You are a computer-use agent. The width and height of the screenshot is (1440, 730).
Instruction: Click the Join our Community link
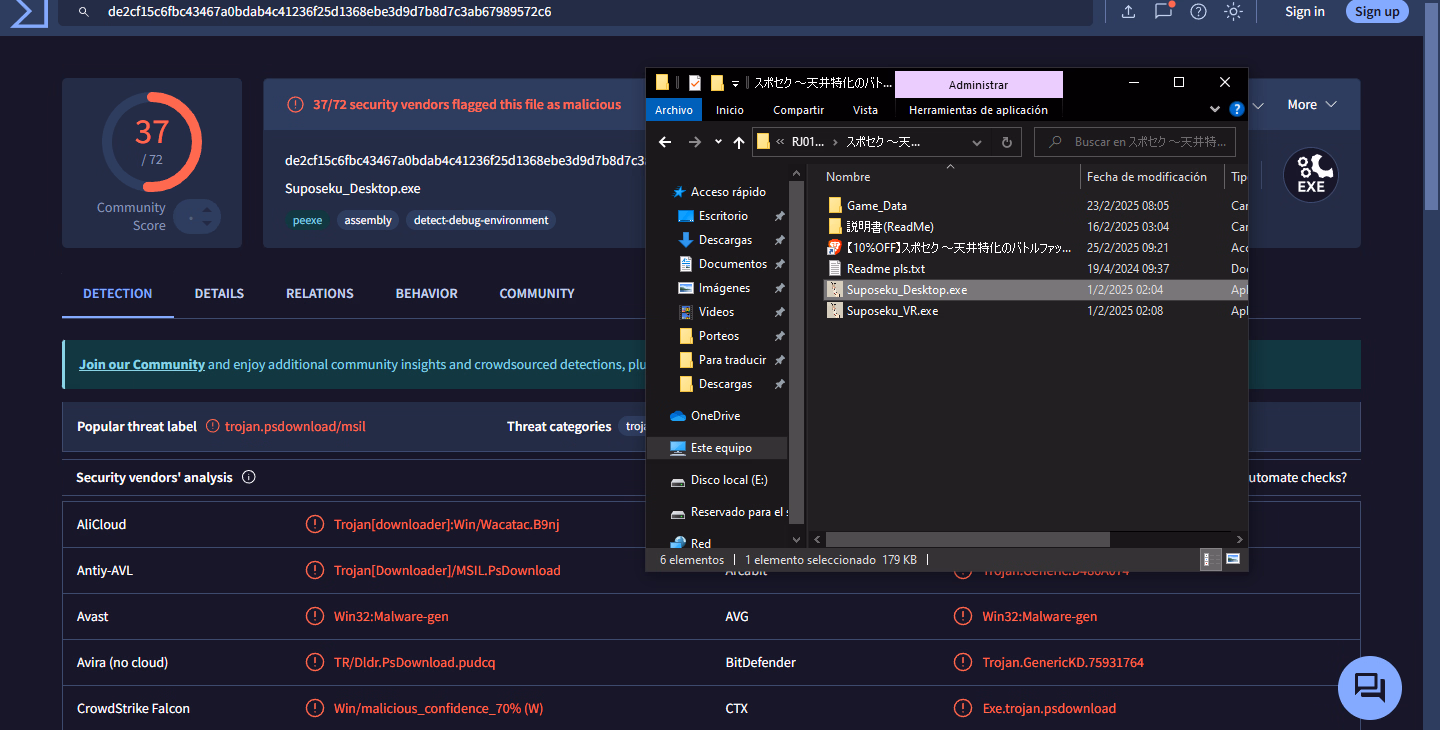point(142,365)
